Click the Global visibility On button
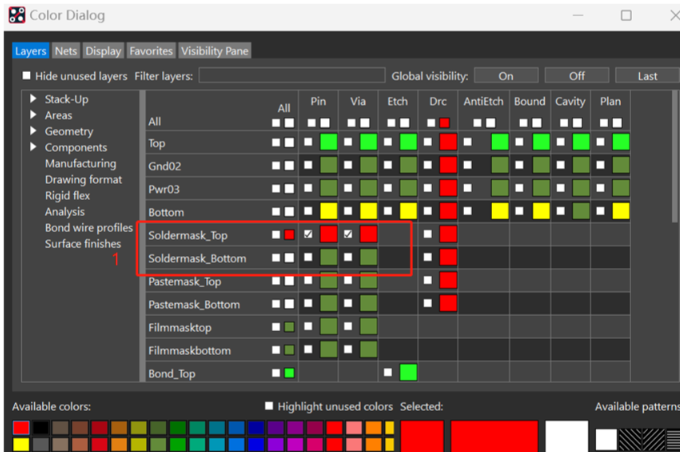The image size is (680, 452). click(506, 76)
